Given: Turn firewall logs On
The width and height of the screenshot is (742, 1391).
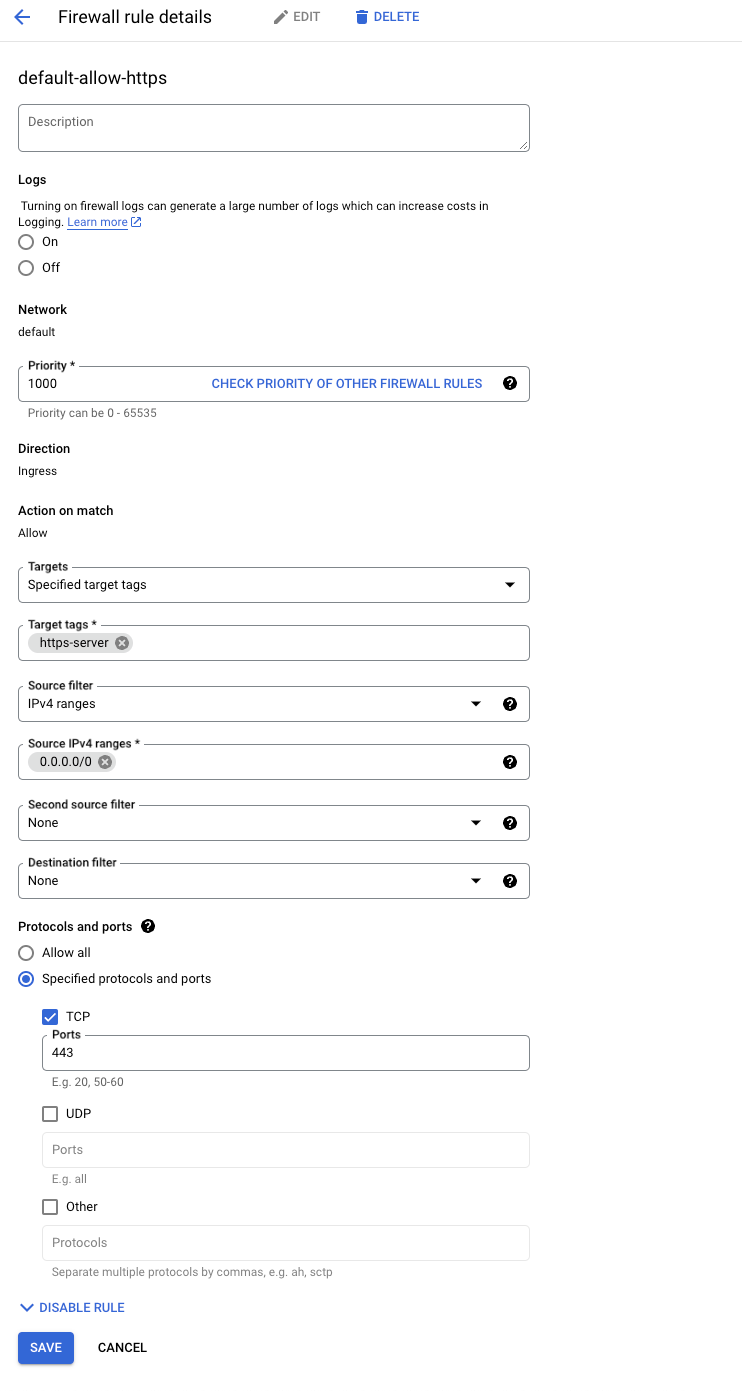Looking at the screenshot, I should [x=27, y=242].
